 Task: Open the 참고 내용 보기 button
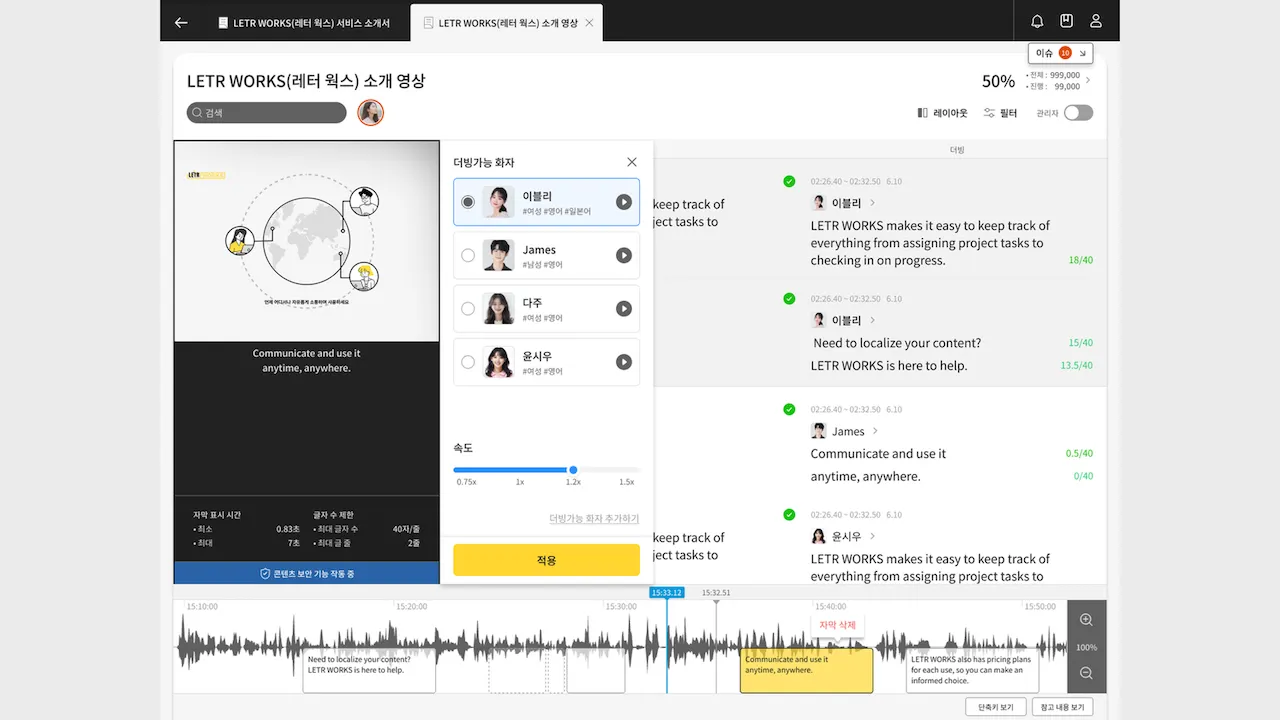pyautogui.click(x=1062, y=707)
